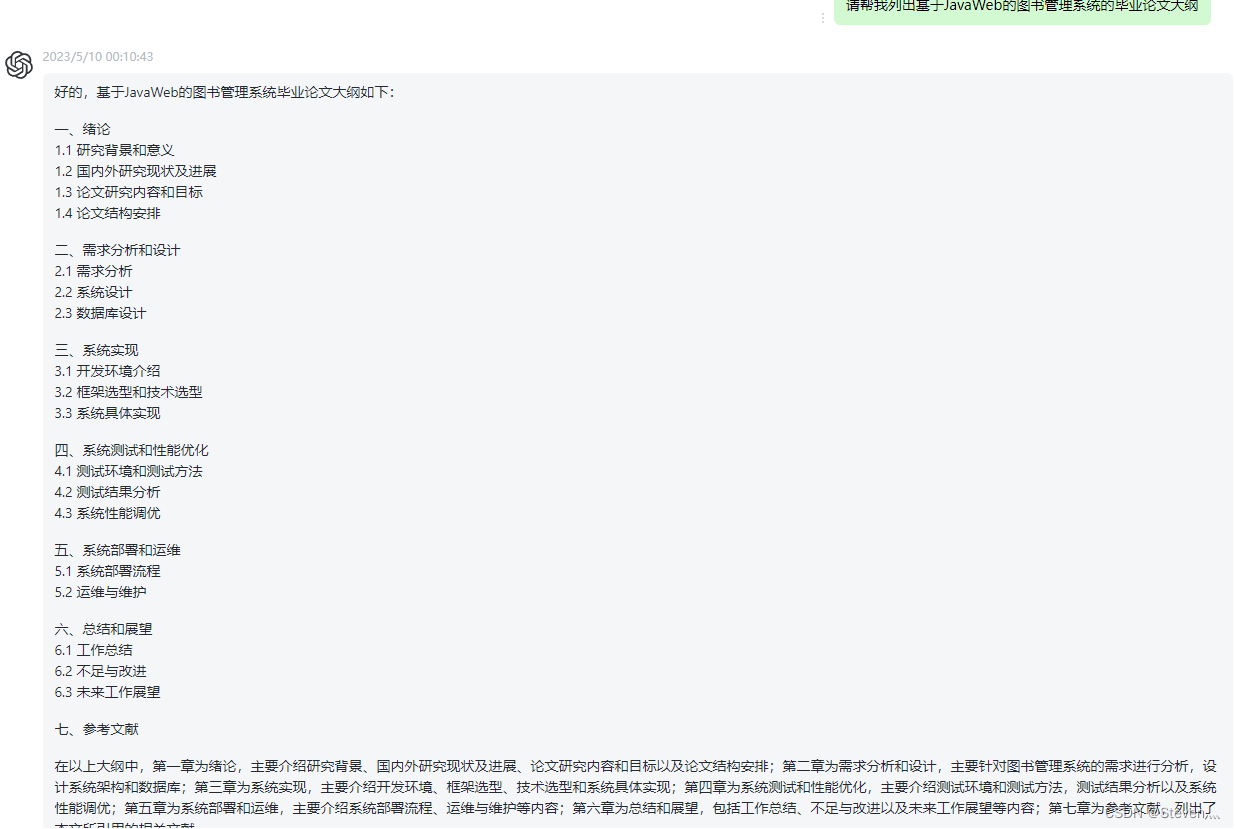Click the line 2.1 需求分析
The width and height of the screenshot is (1235, 829).
coord(94,271)
